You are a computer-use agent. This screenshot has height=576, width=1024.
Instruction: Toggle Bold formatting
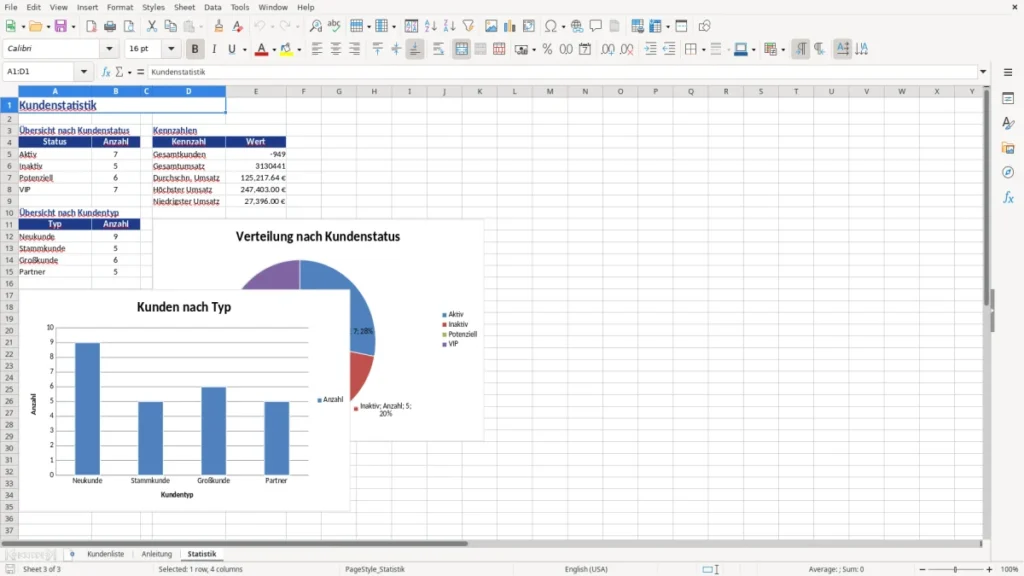(195, 49)
